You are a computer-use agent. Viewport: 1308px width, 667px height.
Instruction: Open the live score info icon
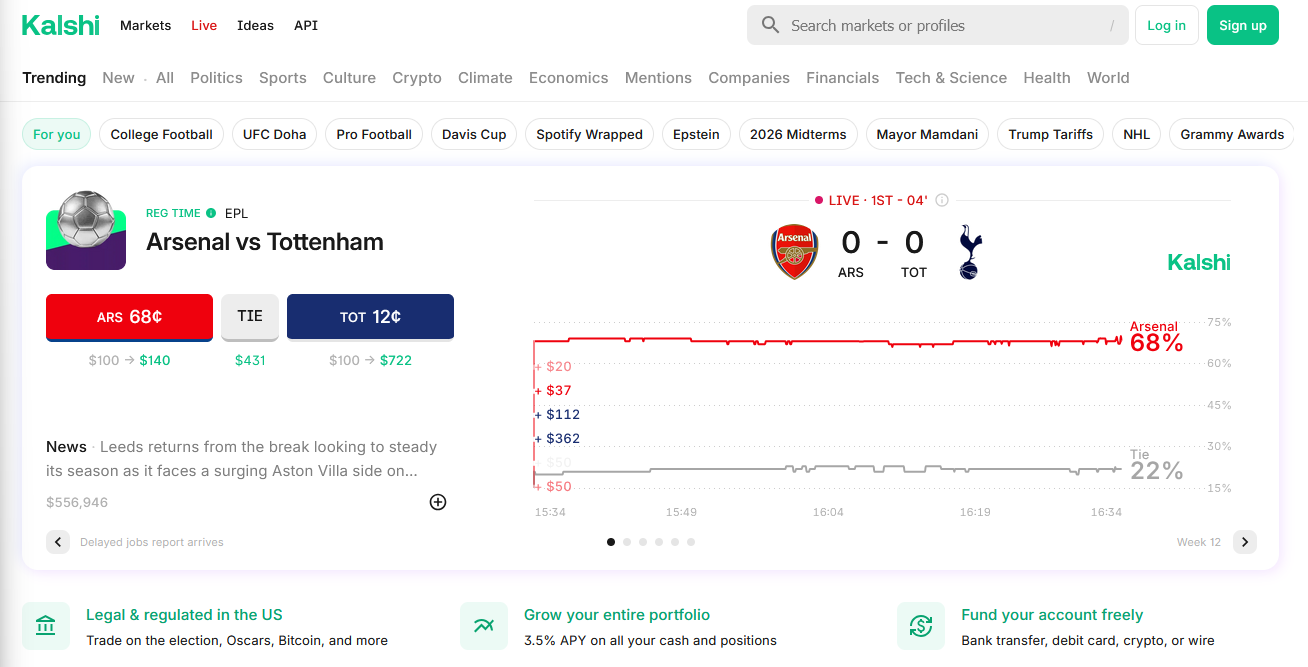coord(942,200)
